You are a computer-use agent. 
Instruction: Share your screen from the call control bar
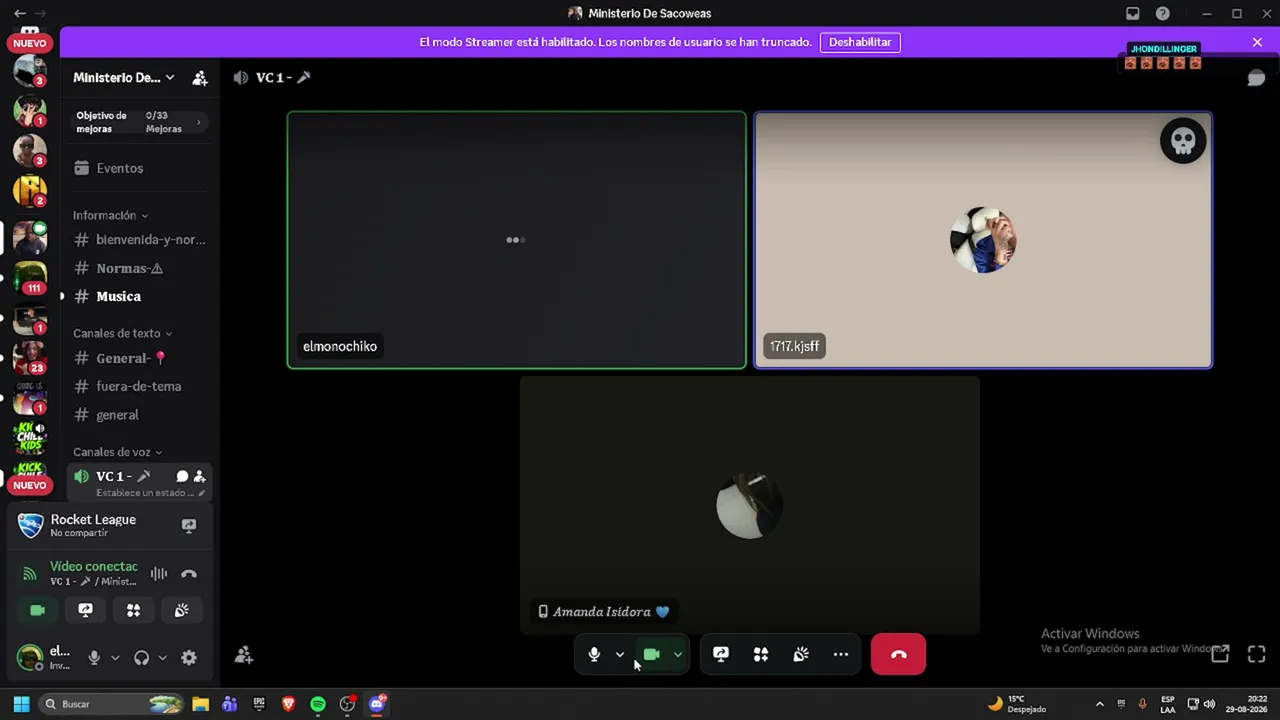coord(721,654)
